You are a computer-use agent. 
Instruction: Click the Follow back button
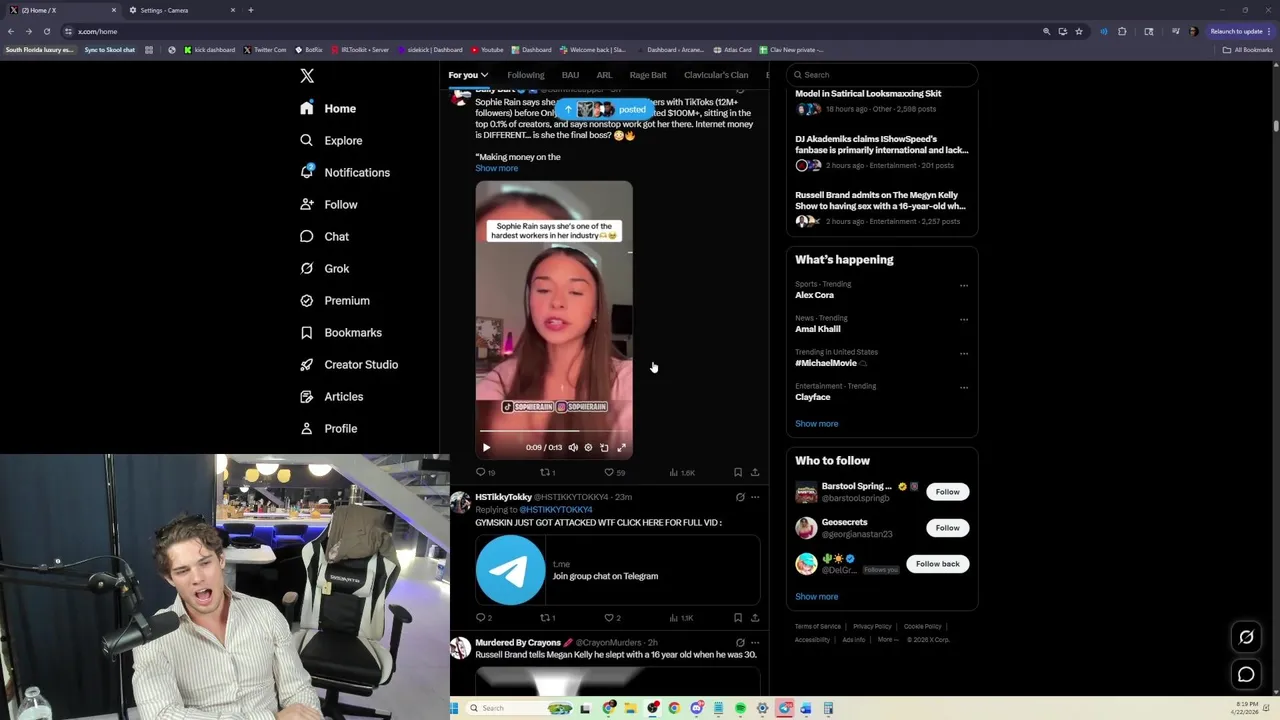pos(938,564)
